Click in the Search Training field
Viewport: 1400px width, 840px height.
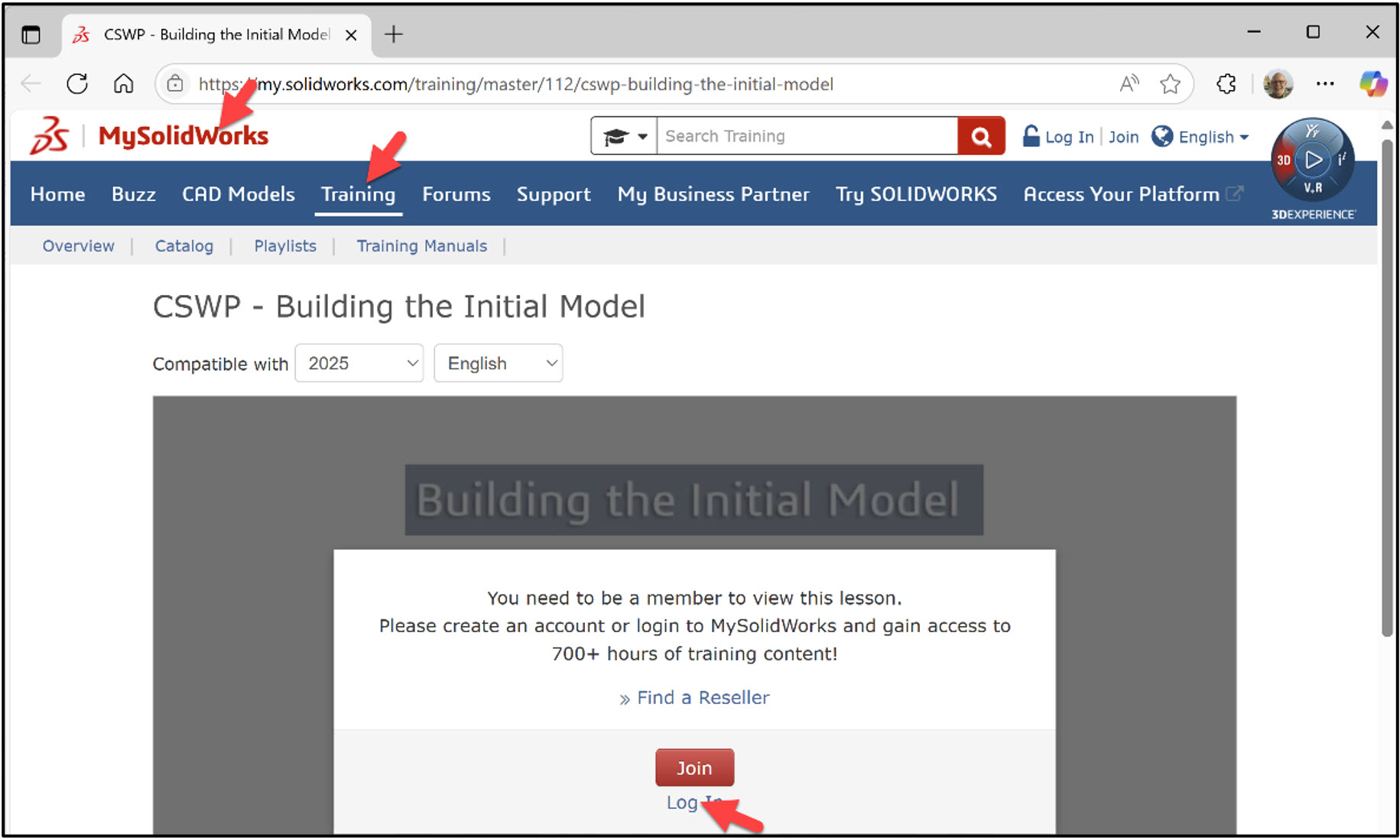tap(807, 136)
